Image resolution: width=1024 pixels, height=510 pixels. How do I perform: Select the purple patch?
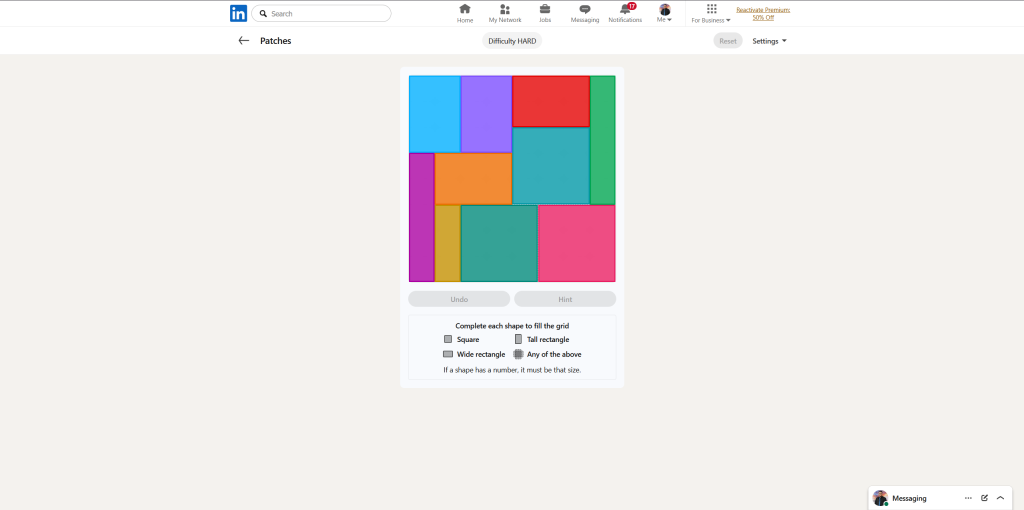click(x=487, y=114)
